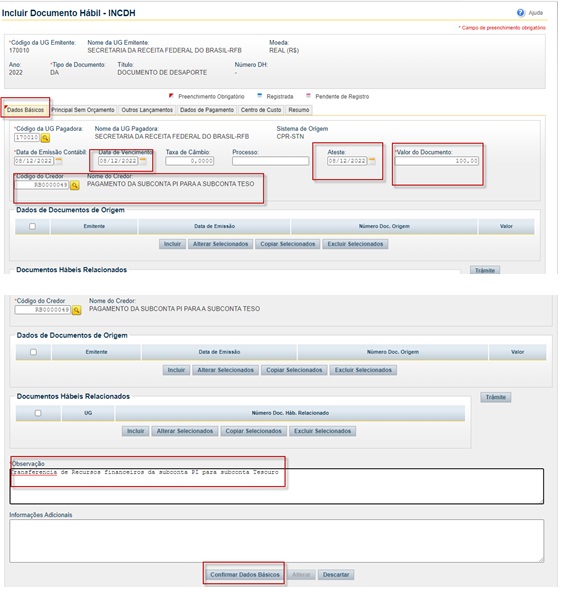Search Código do Credor in lower panel

tap(77, 310)
